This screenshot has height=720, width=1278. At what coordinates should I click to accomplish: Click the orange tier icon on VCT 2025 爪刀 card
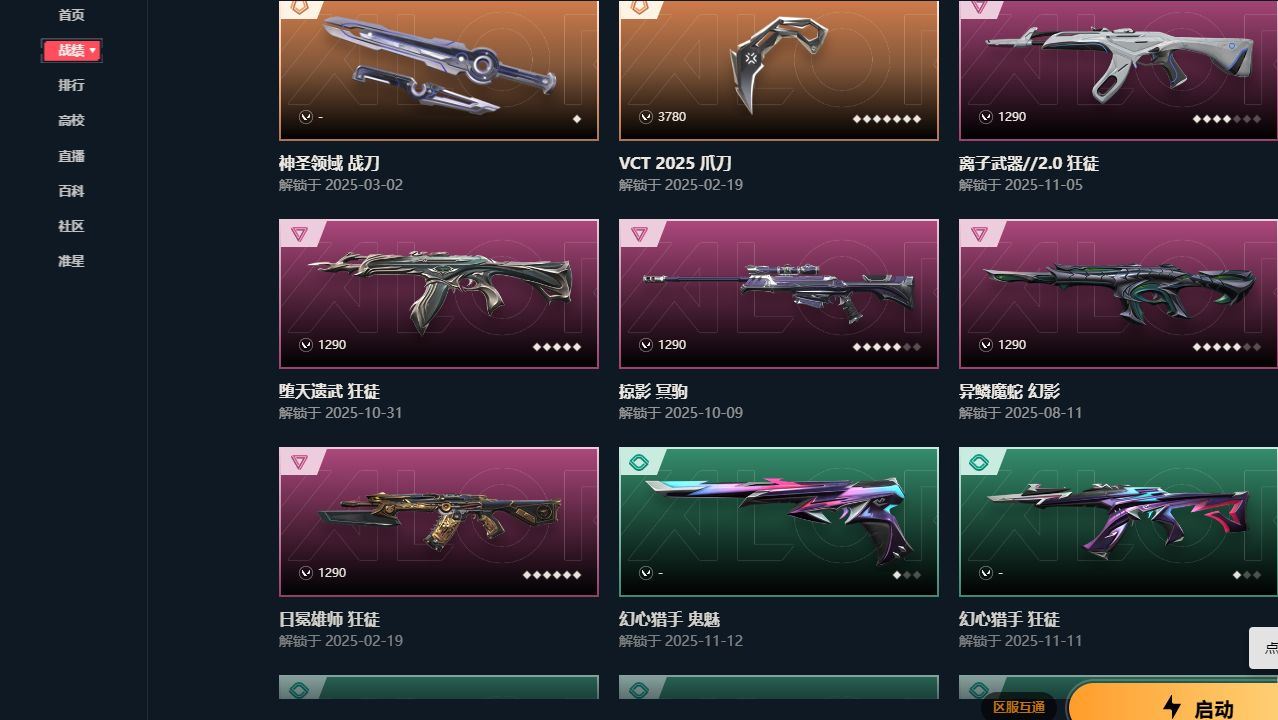point(639,7)
